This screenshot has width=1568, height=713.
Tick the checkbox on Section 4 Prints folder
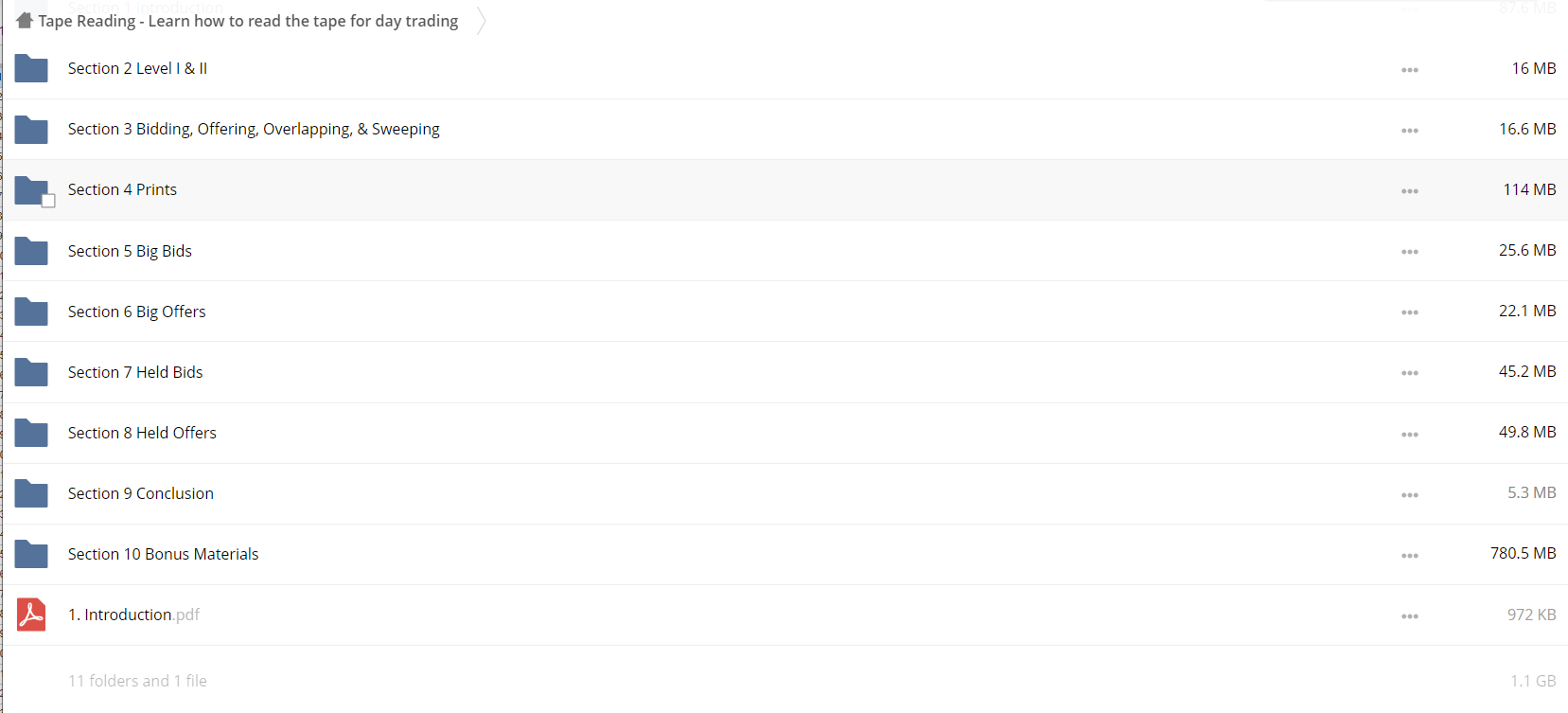(48, 201)
